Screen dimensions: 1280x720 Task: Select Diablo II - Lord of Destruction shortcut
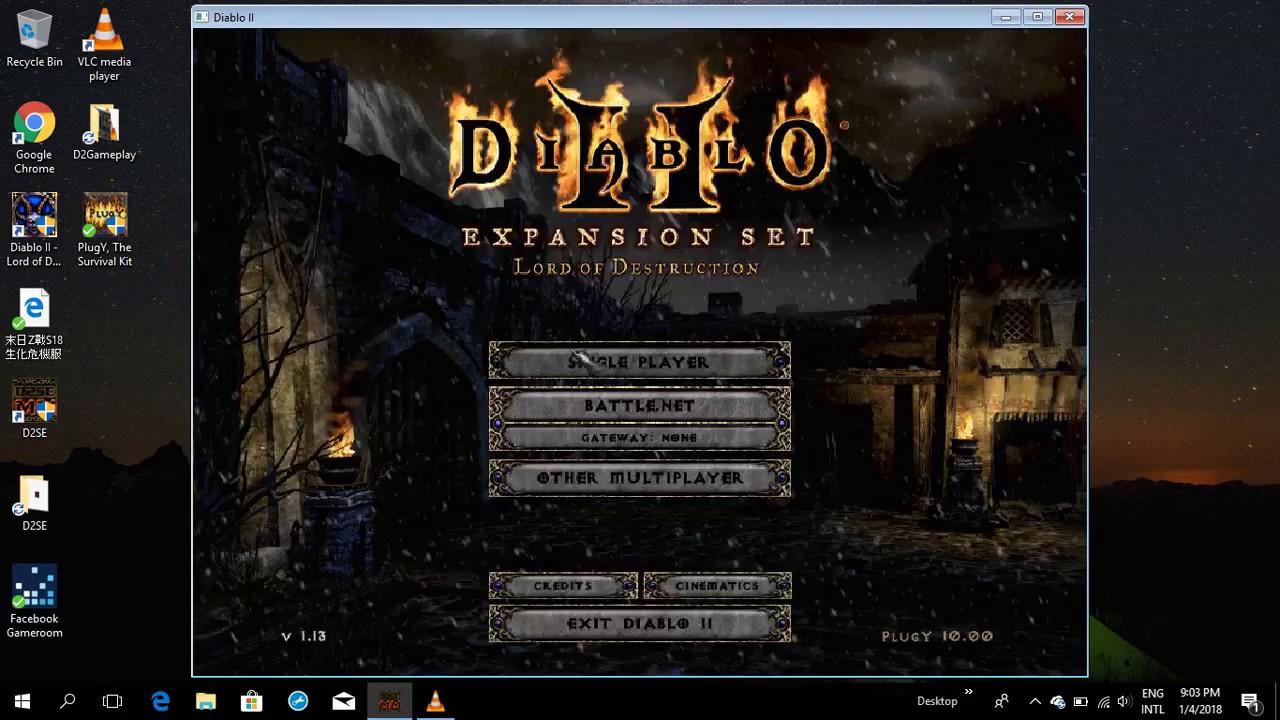(34, 231)
